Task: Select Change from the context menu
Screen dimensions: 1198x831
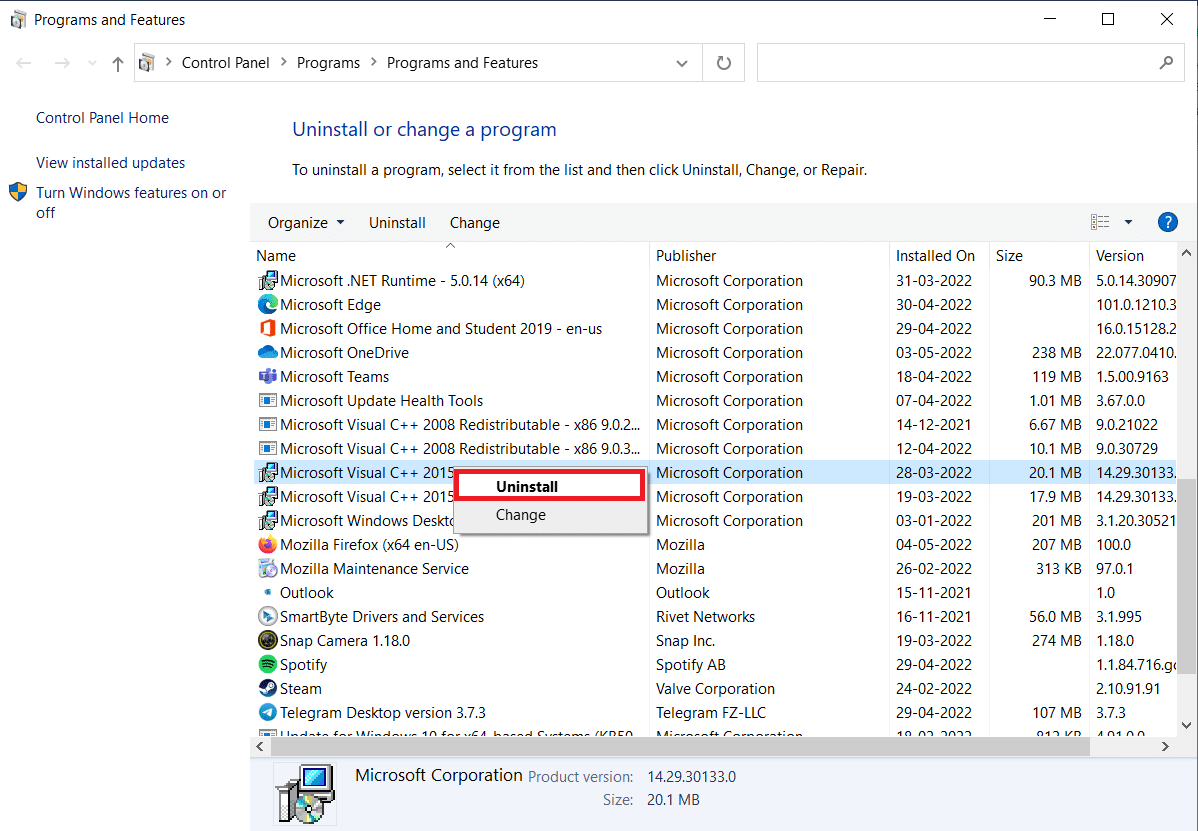Action: [549, 515]
